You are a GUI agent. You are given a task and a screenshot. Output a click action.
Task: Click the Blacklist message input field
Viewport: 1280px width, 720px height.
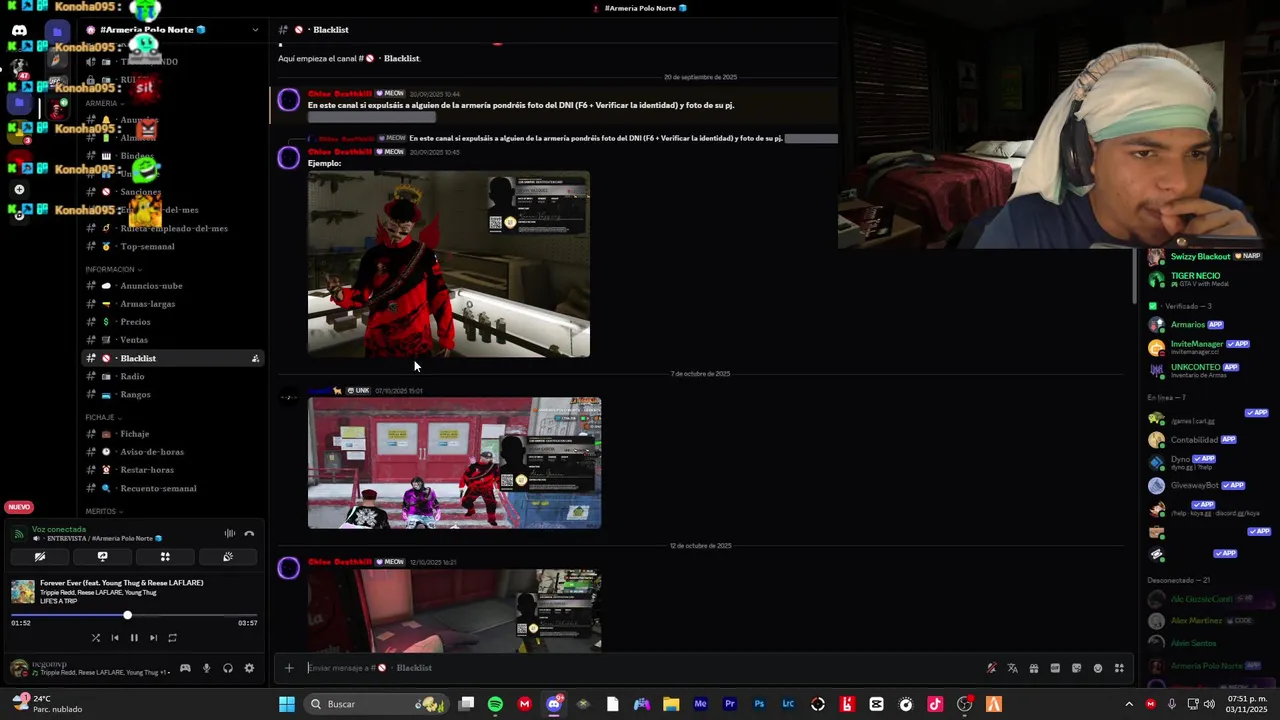click(640, 668)
